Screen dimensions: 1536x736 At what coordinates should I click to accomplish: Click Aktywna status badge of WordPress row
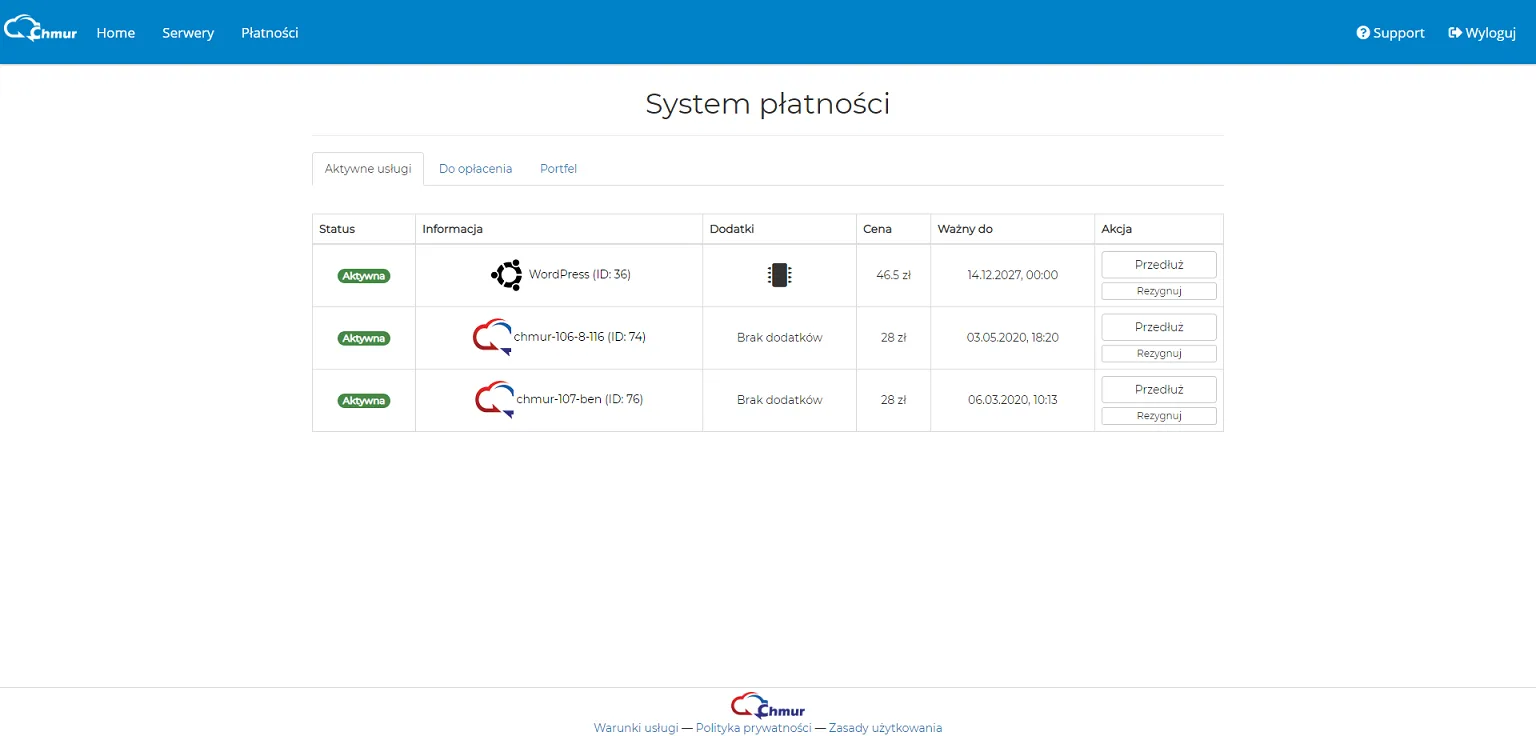[x=364, y=276]
